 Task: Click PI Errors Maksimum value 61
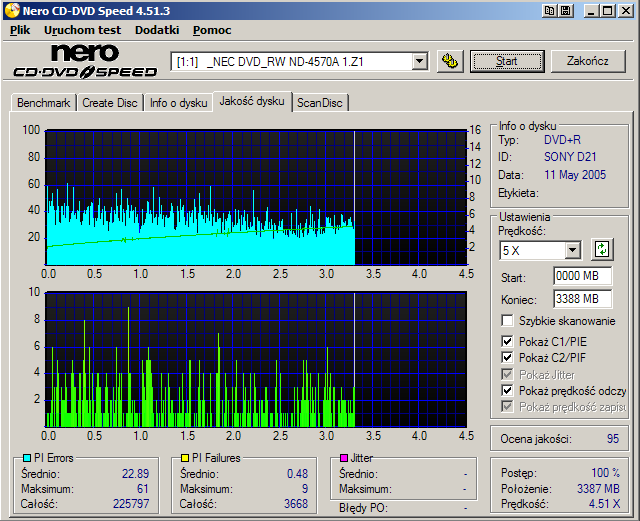click(x=142, y=489)
